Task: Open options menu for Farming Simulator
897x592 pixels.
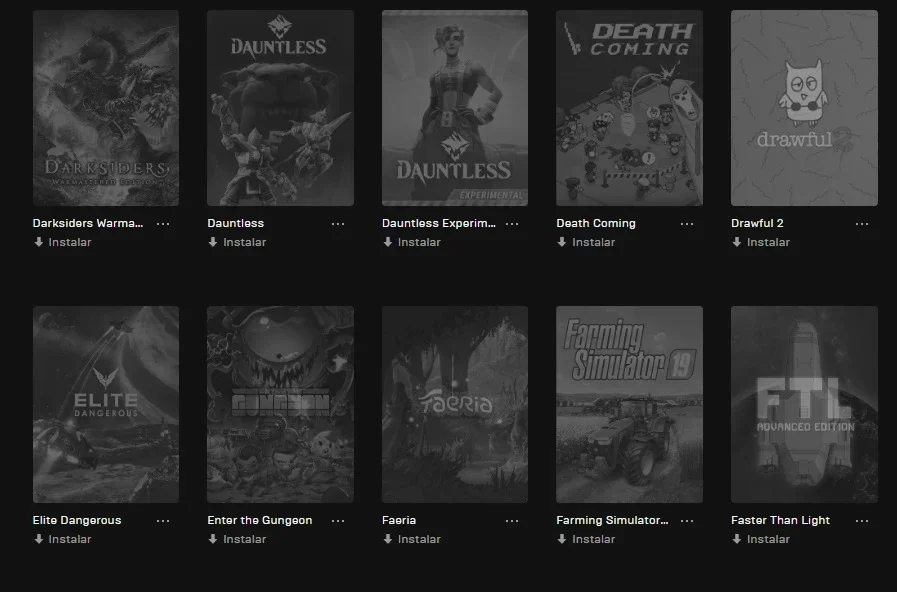Action: 687,521
